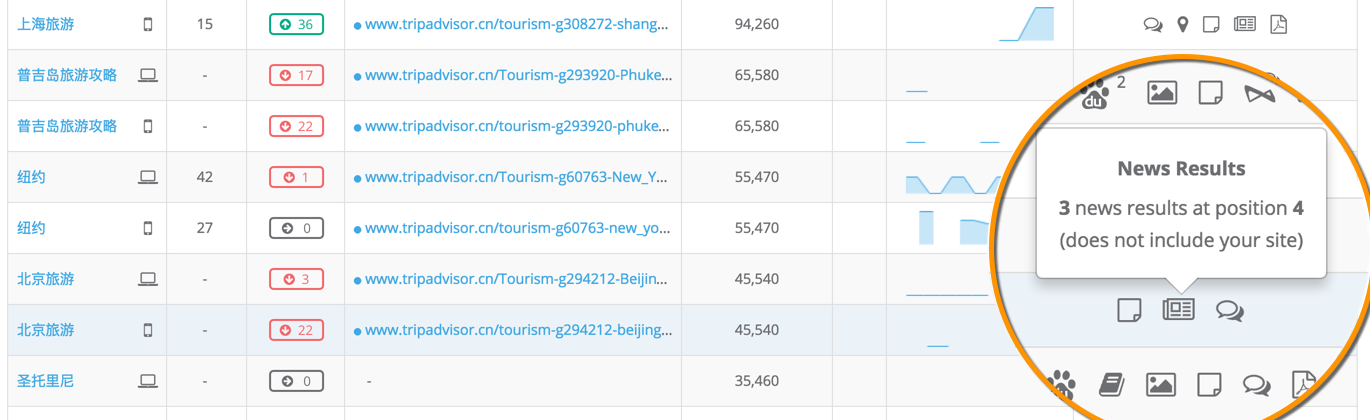Click the book icon in the 圣托里尼 row
Viewport: 1370px width, 420px height.
click(x=1111, y=384)
